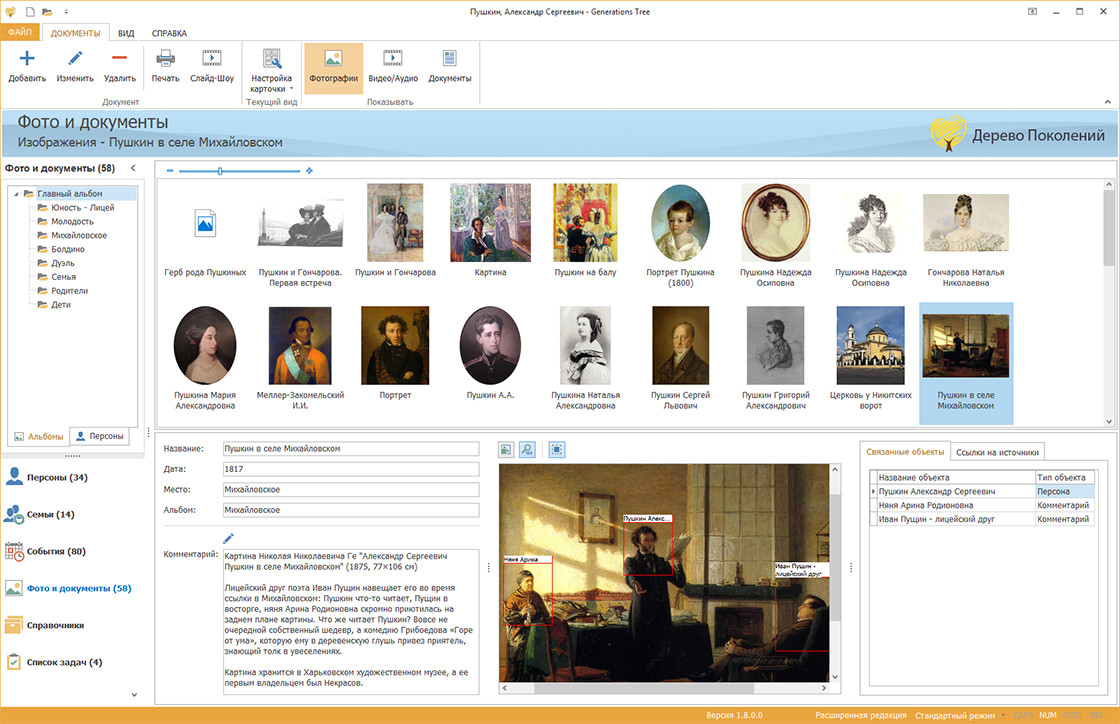
Task: Open the Справочники section
Action: click(55, 625)
